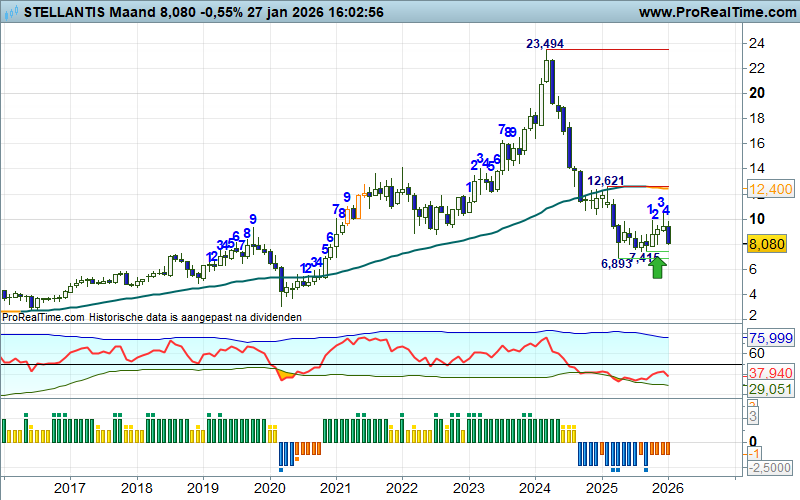800x500 pixels.
Task: Select the 2024 year label on time axis
Action: point(534,488)
